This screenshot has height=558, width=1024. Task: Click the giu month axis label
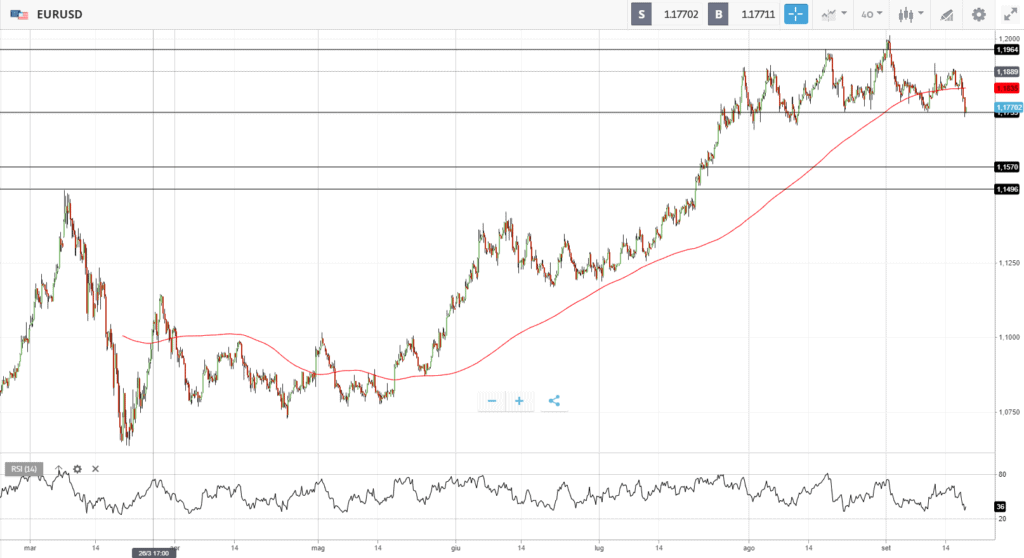click(456, 548)
